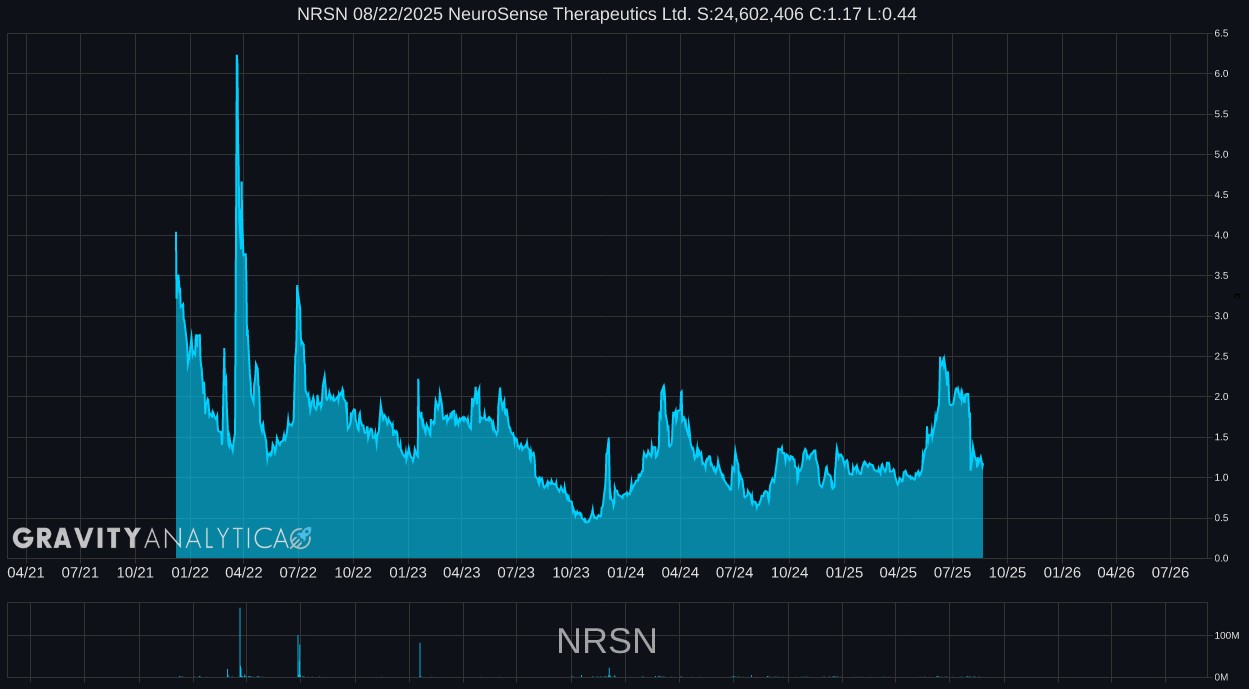Click the 0.5 price axis value
Image resolution: width=1249 pixels, height=689 pixels.
(1221, 518)
